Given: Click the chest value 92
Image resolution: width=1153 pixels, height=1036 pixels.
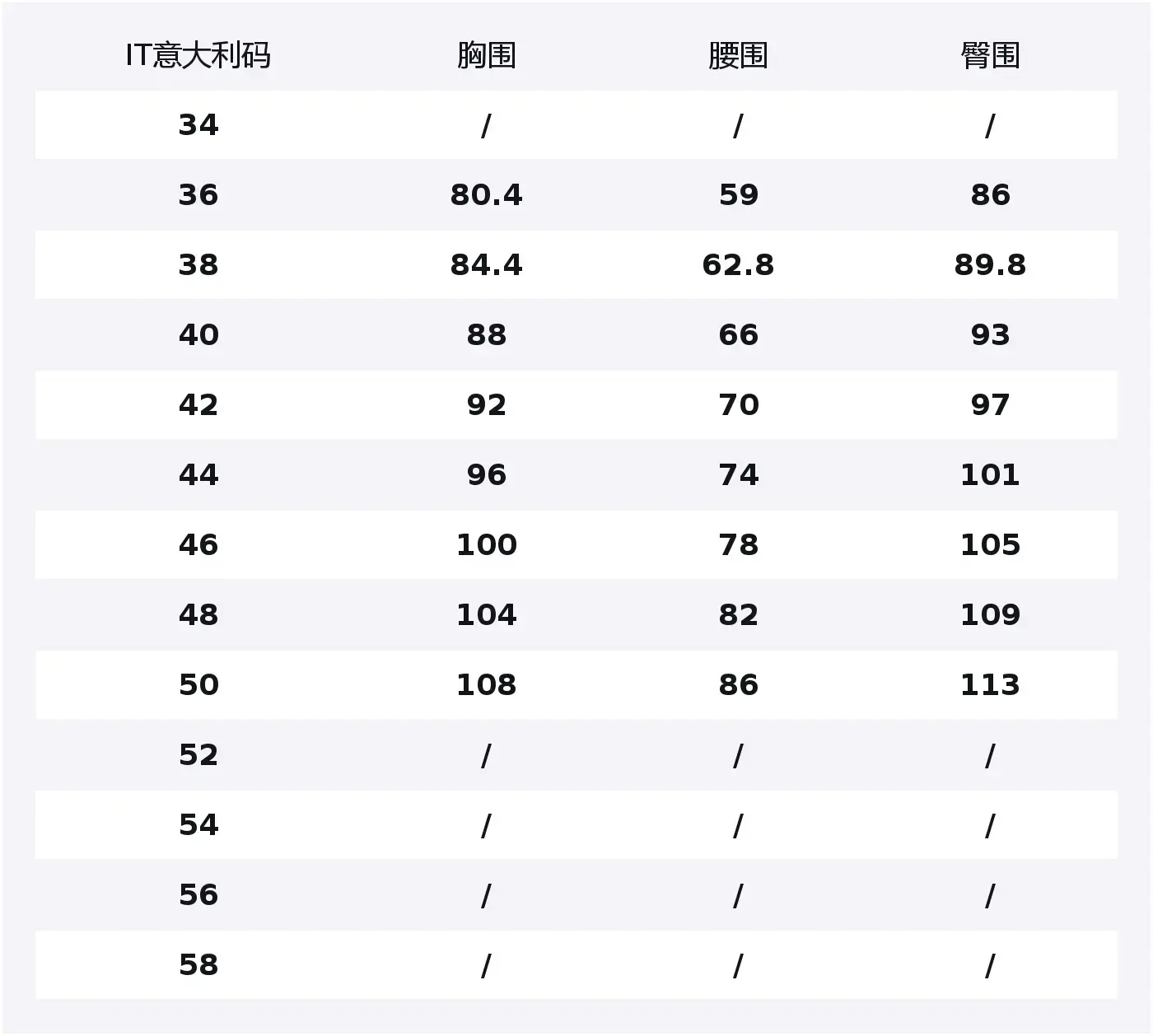Looking at the screenshot, I should click(486, 405).
